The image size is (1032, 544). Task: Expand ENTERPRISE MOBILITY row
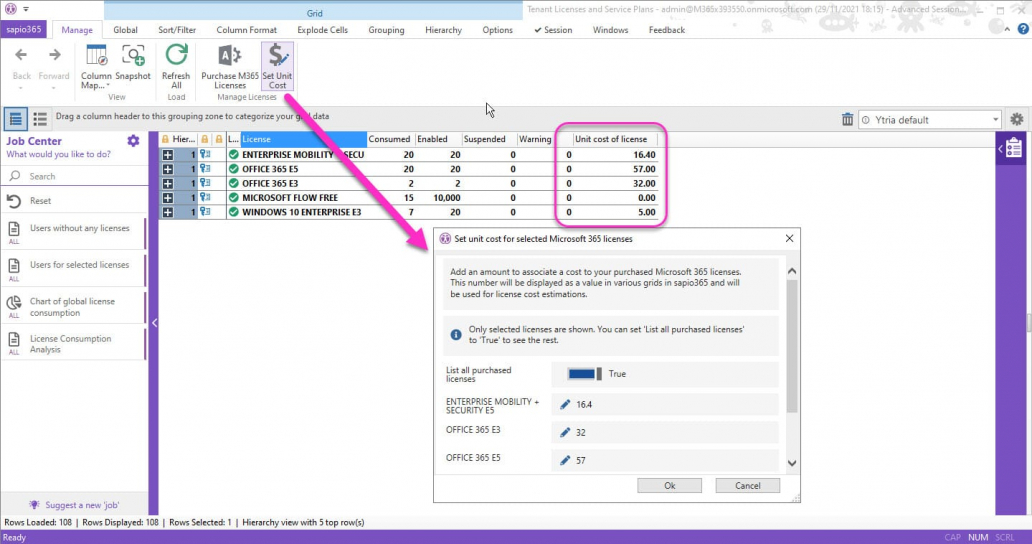(x=168, y=155)
